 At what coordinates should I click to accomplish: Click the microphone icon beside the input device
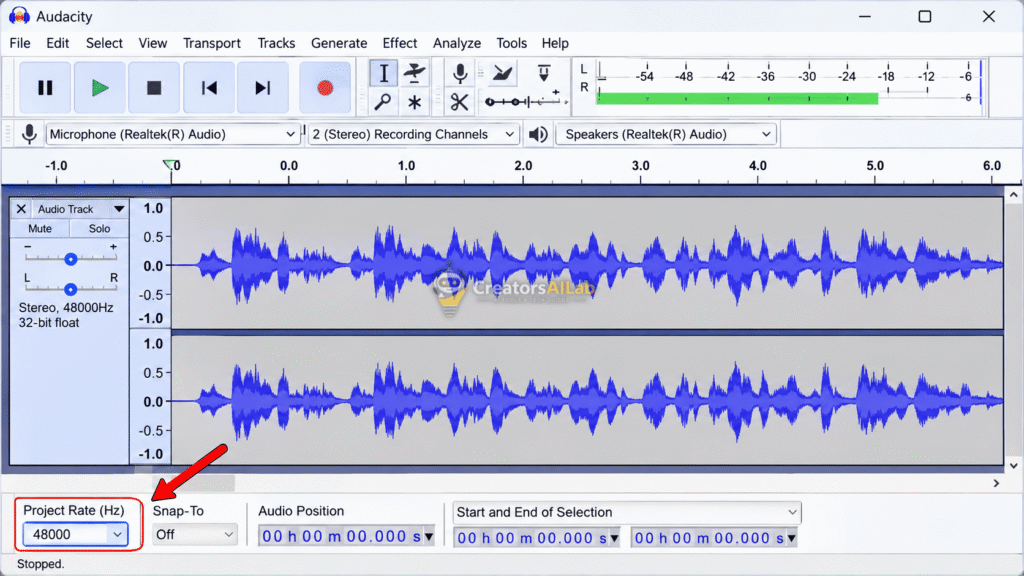click(x=29, y=134)
